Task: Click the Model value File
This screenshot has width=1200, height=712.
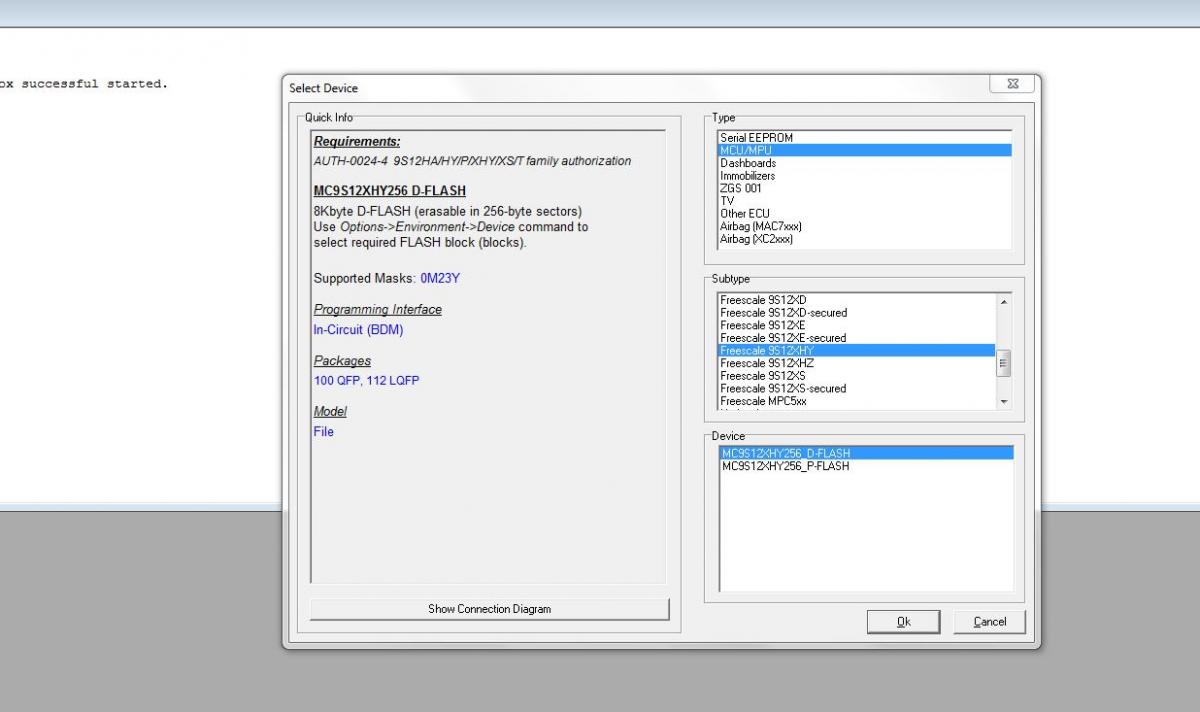Action: [x=323, y=432]
